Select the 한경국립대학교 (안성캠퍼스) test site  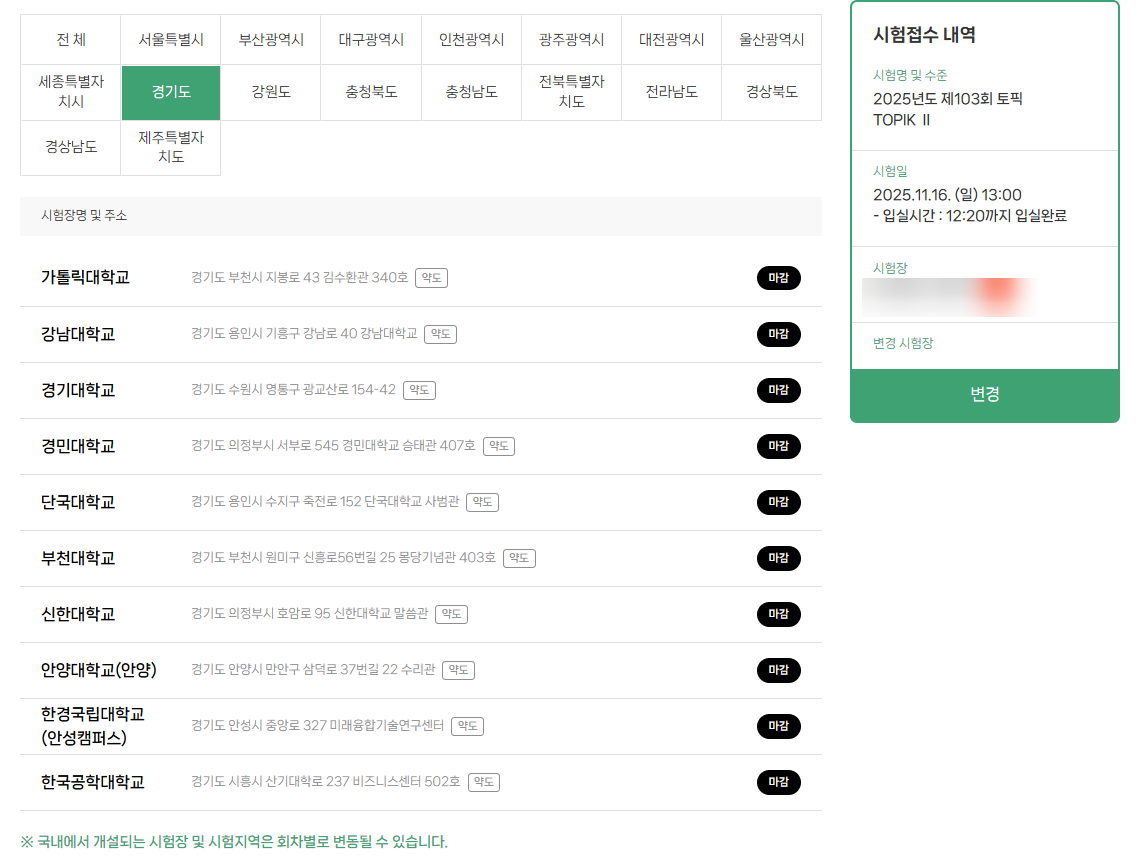[x=93, y=726]
